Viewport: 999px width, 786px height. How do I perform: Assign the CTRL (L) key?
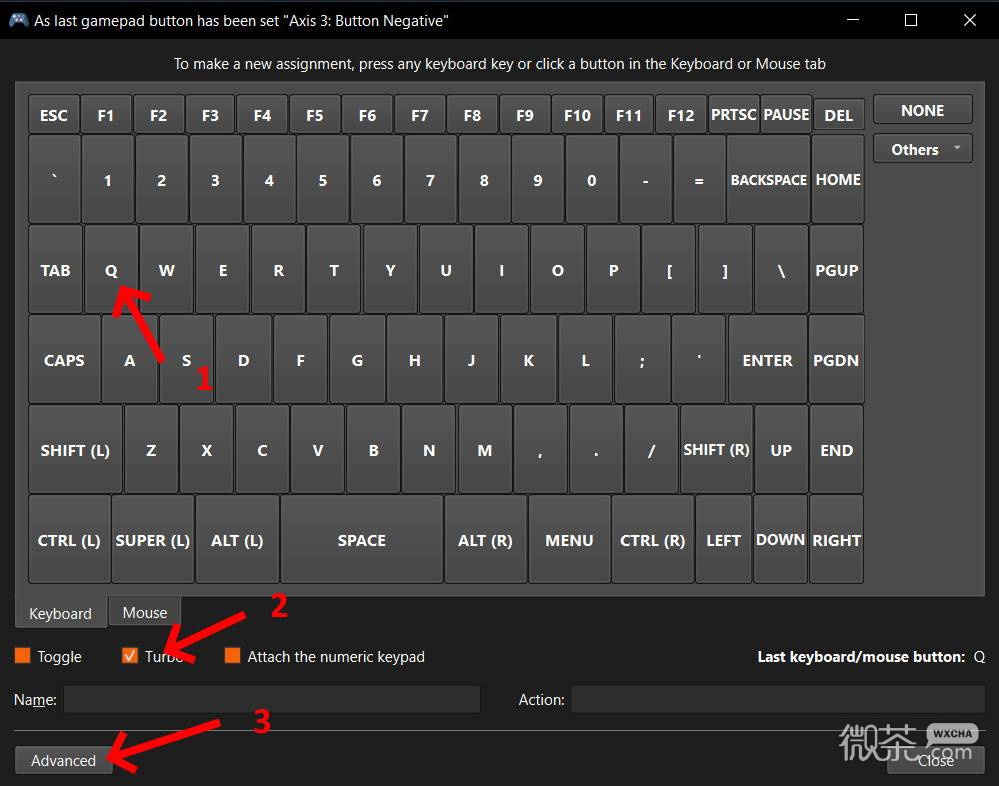pos(69,539)
